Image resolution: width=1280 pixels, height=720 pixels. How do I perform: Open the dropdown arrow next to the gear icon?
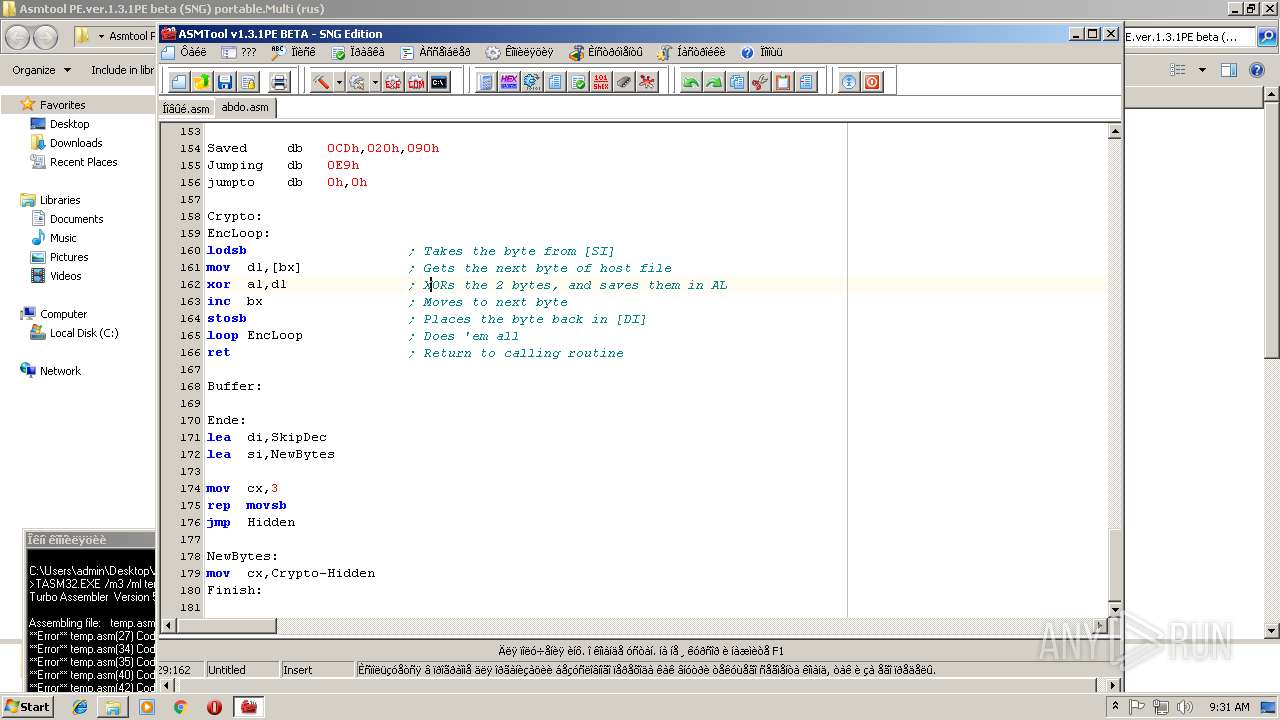pos(375,82)
